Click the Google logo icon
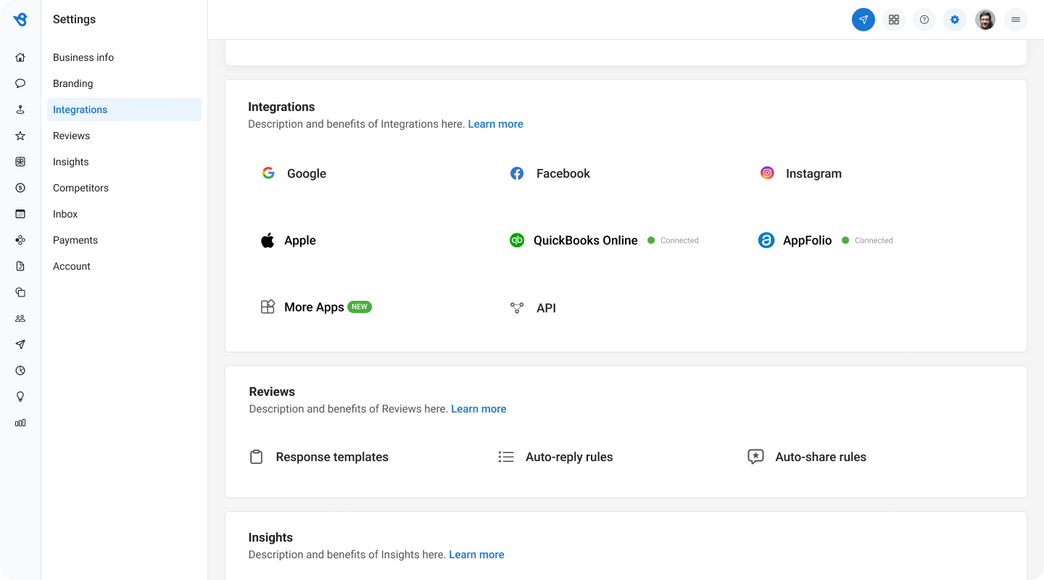1044x580 pixels. pyautogui.click(x=268, y=173)
